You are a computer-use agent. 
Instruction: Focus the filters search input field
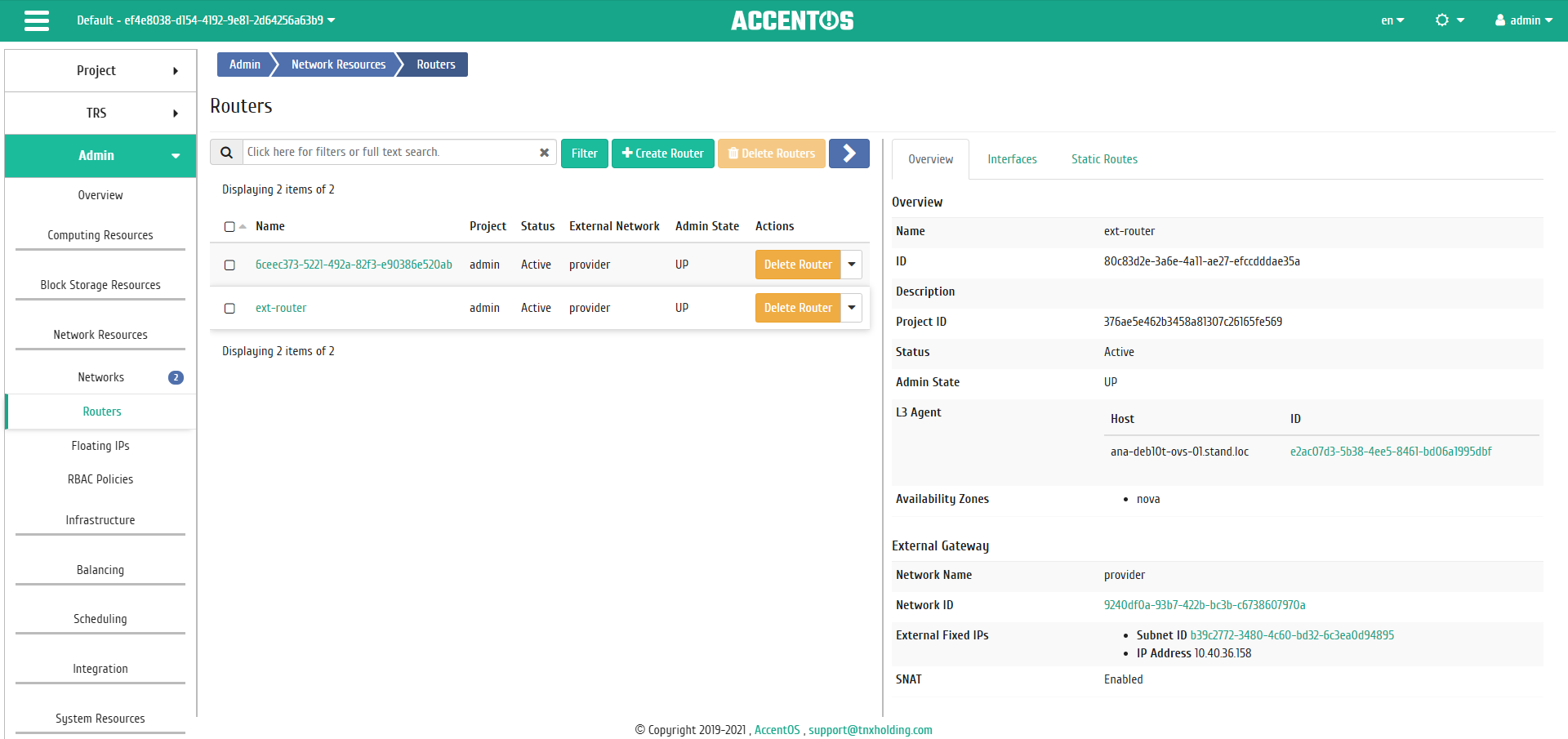tap(390, 153)
